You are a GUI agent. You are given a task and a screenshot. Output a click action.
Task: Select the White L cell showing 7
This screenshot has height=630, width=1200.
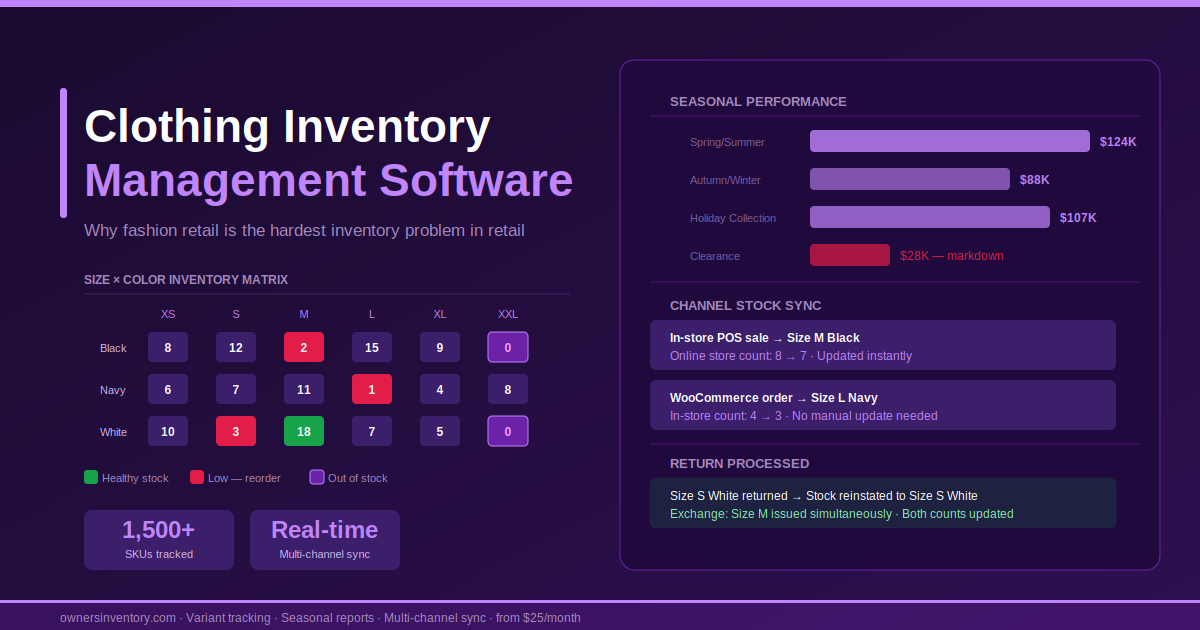[372, 431]
